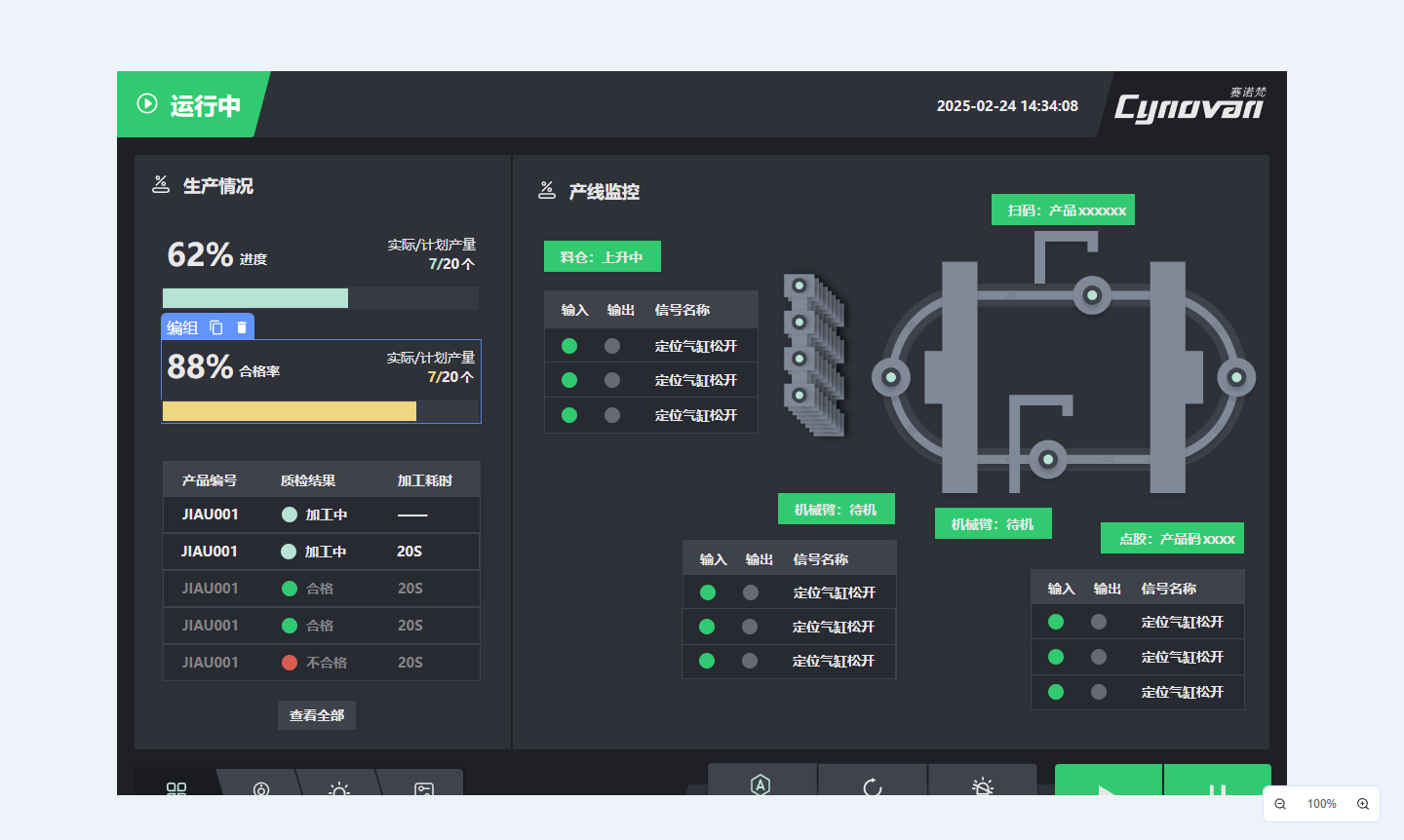
Task: Click the 查看全部 button
Action: [x=317, y=715]
